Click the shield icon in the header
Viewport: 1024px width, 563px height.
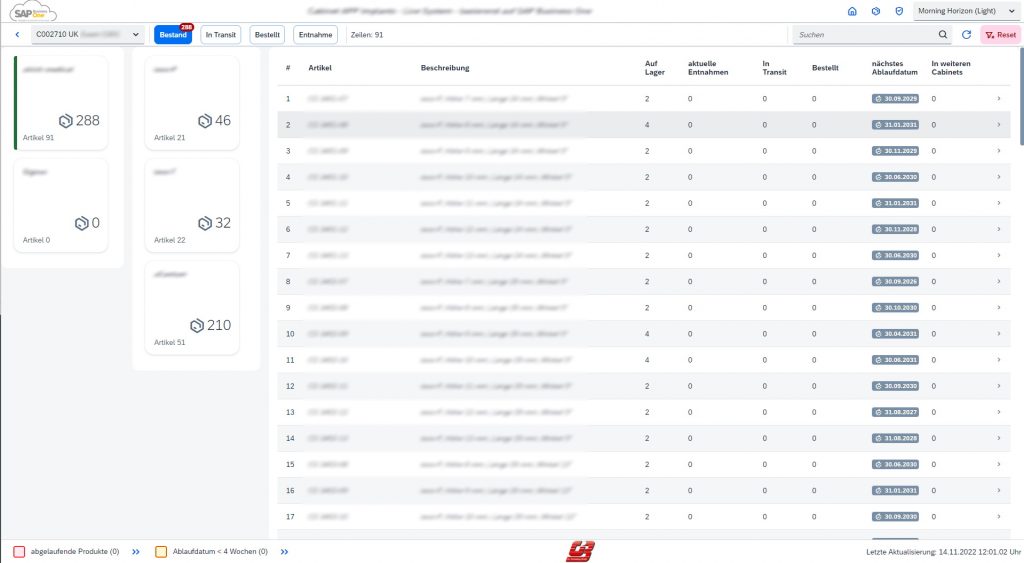pyautogui.click(x=899, y=11)
